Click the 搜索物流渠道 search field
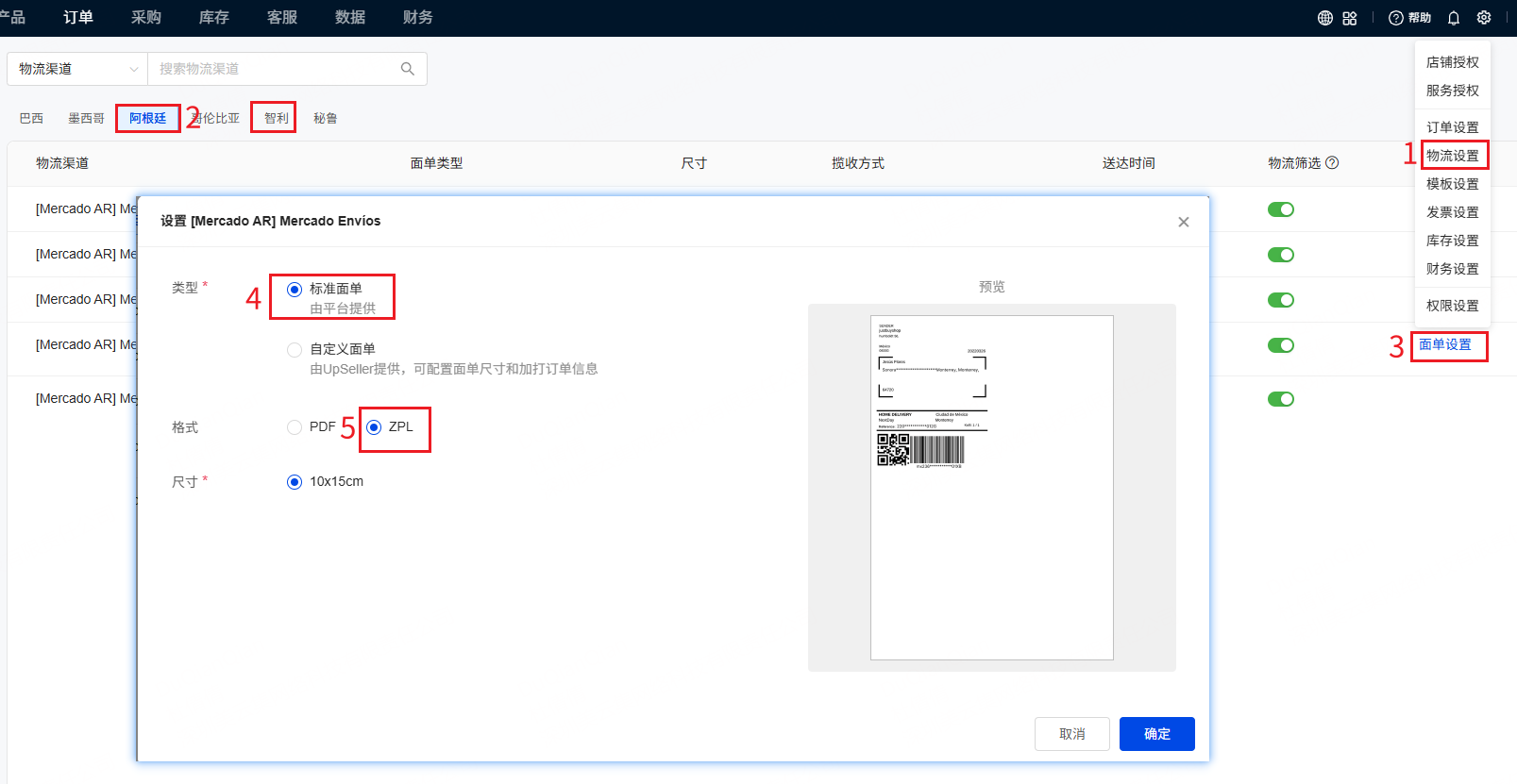This screenshot has width=1517, height=784. 274,69
